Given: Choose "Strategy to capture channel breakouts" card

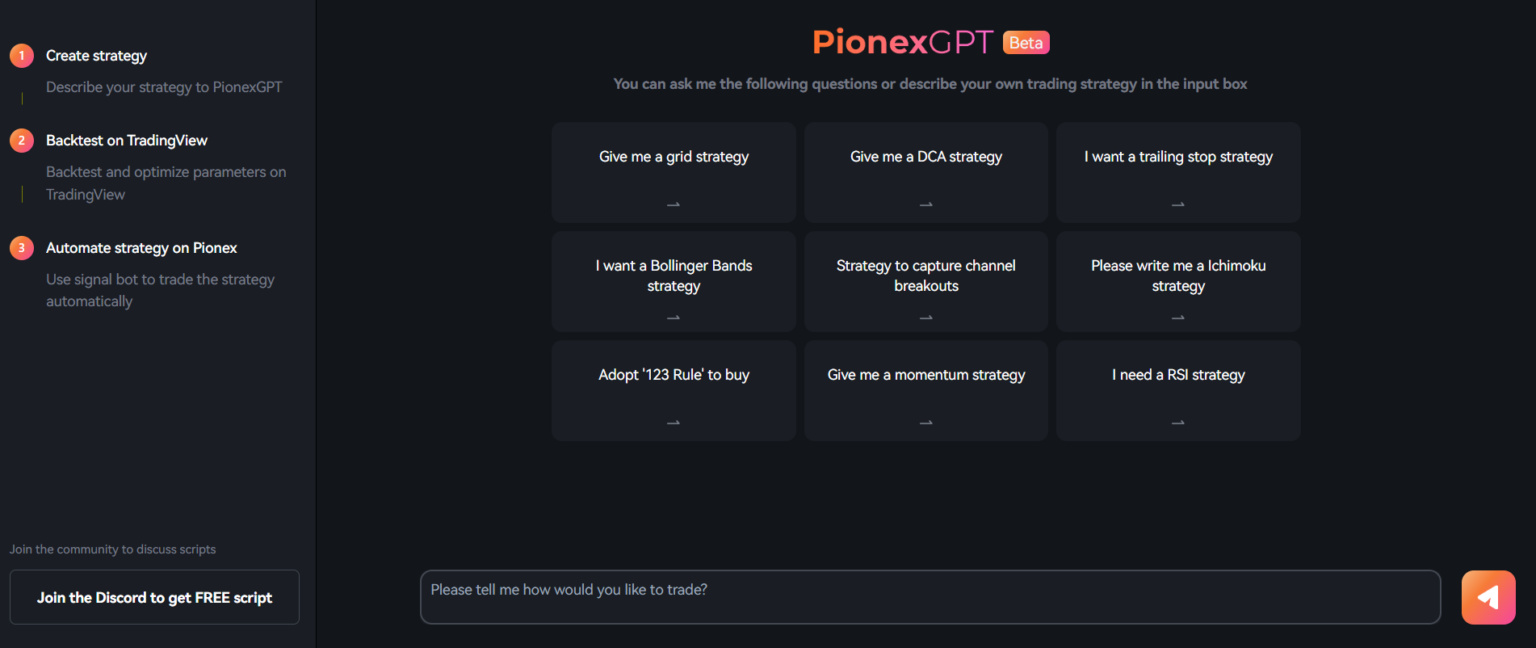Looking at the screenshot, I should [926, 276].
